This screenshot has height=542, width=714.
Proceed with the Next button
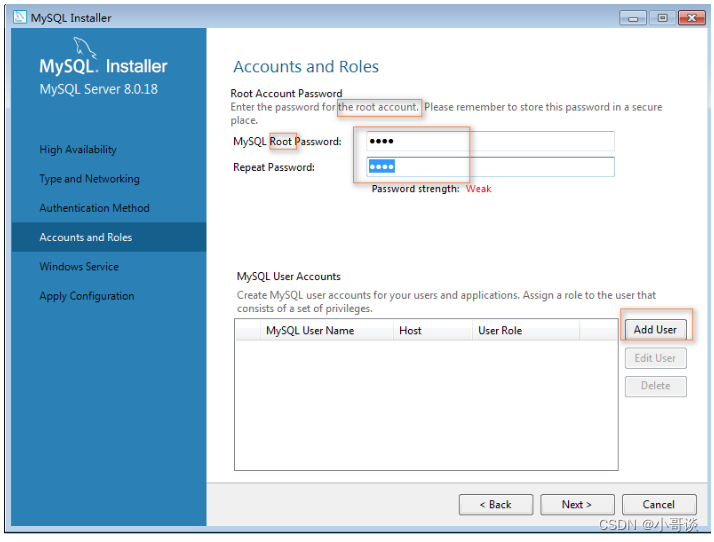pos(577,505)
